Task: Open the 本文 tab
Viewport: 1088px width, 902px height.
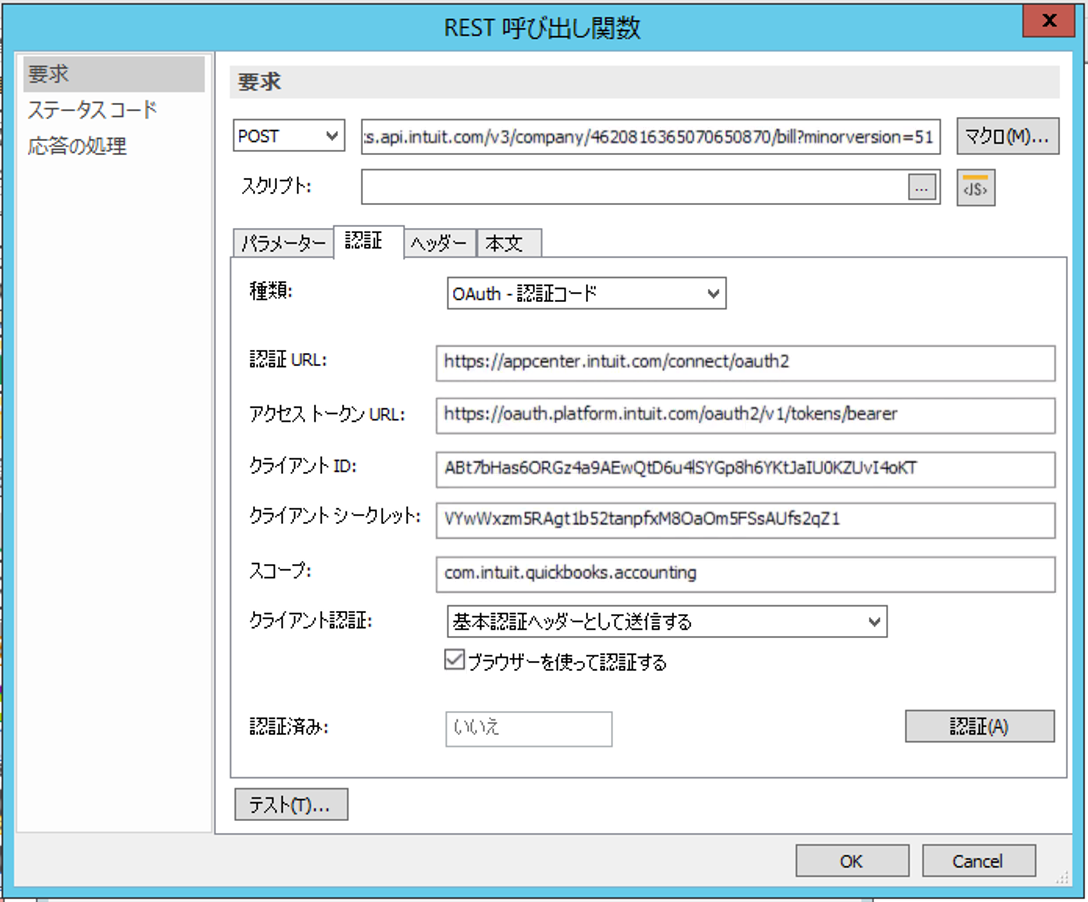Action: (508, 244)
